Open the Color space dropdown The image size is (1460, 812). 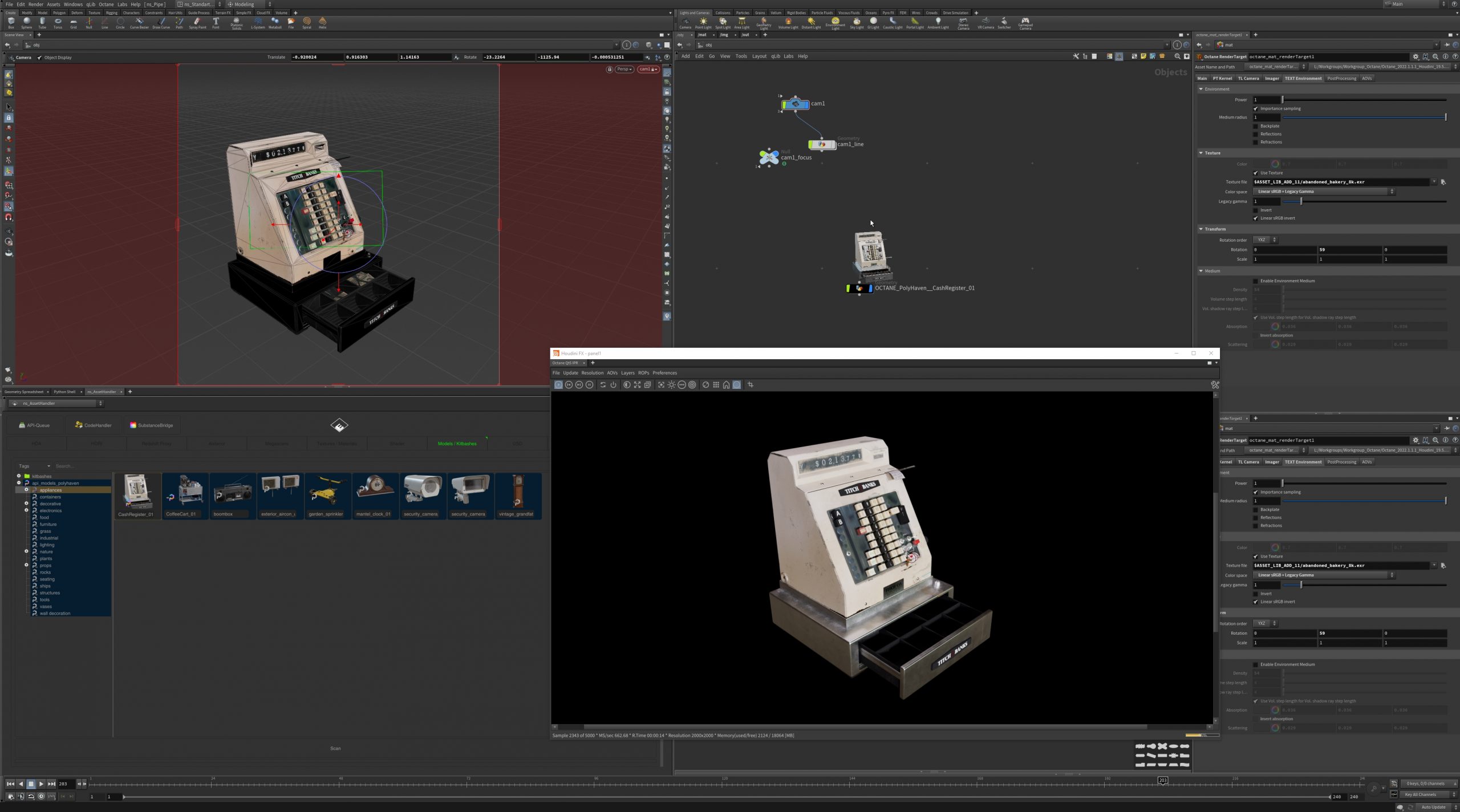tap(1323, 192)
